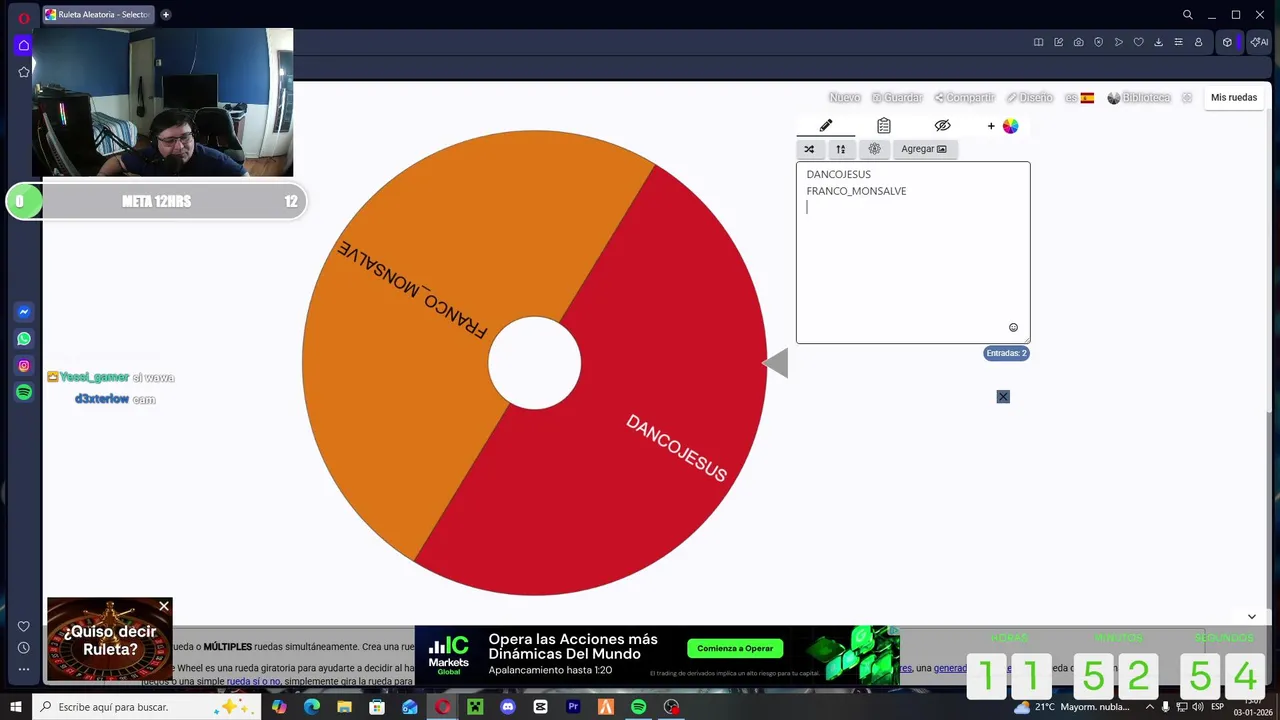Open the Windows Start menu
1280x720 pixels.
(16, 707)
